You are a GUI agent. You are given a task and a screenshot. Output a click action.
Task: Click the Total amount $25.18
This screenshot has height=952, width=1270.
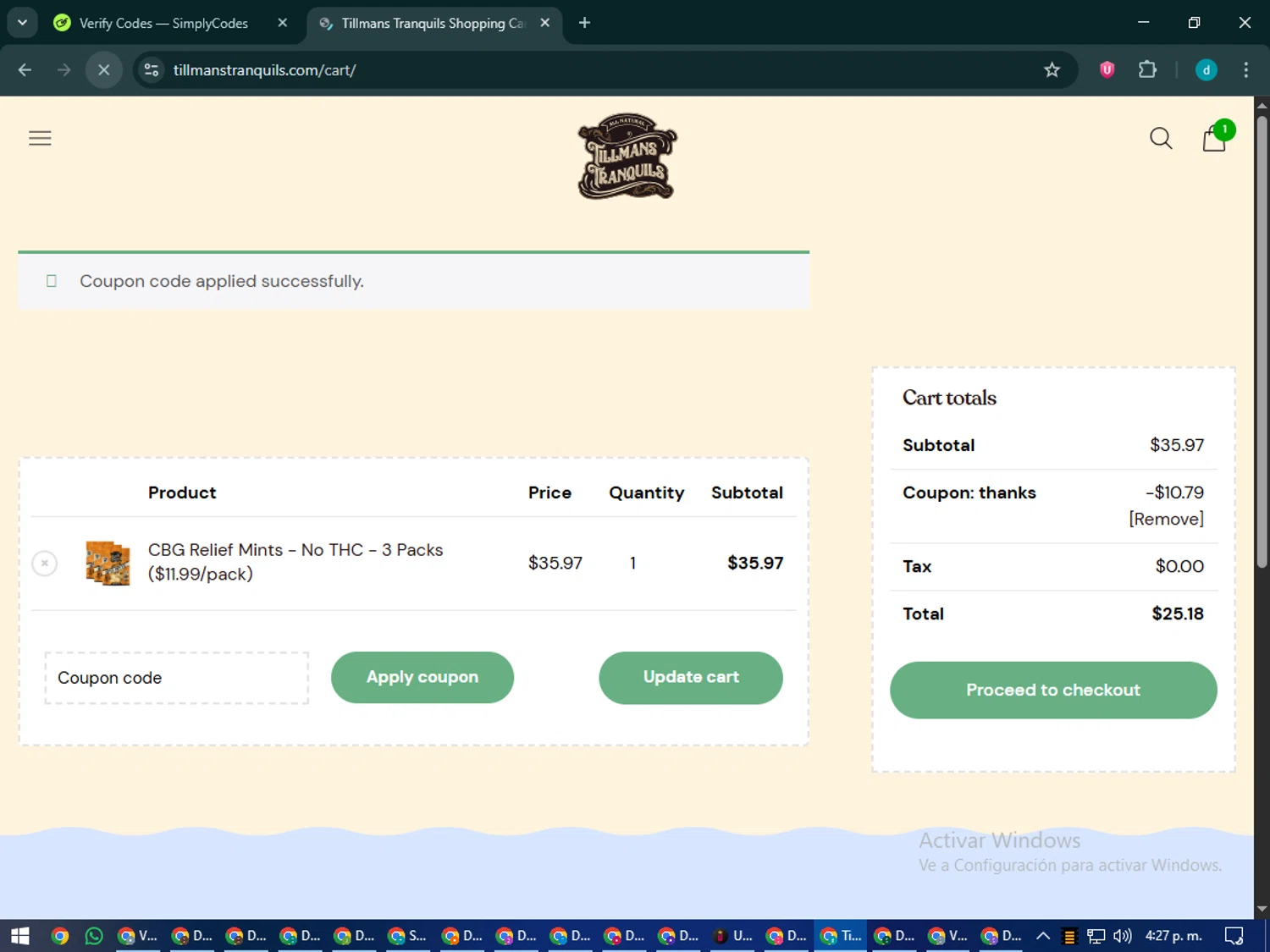(x=1178, y=614)
